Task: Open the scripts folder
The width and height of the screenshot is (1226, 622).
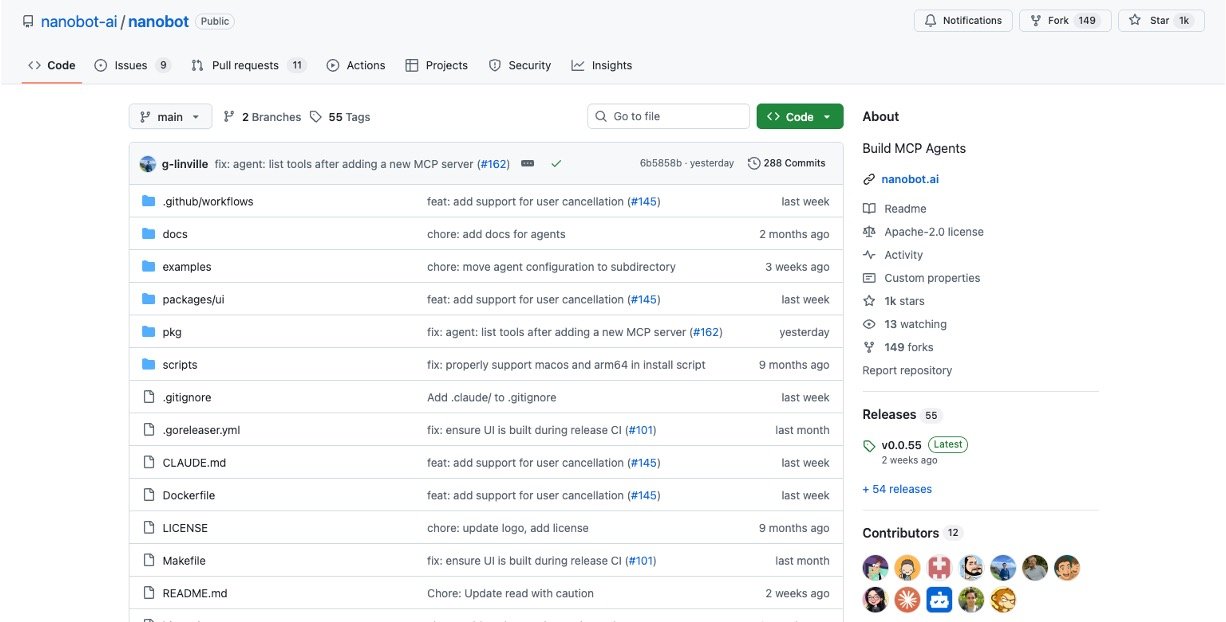Action: pyautogui.click(x=180, y=365)
